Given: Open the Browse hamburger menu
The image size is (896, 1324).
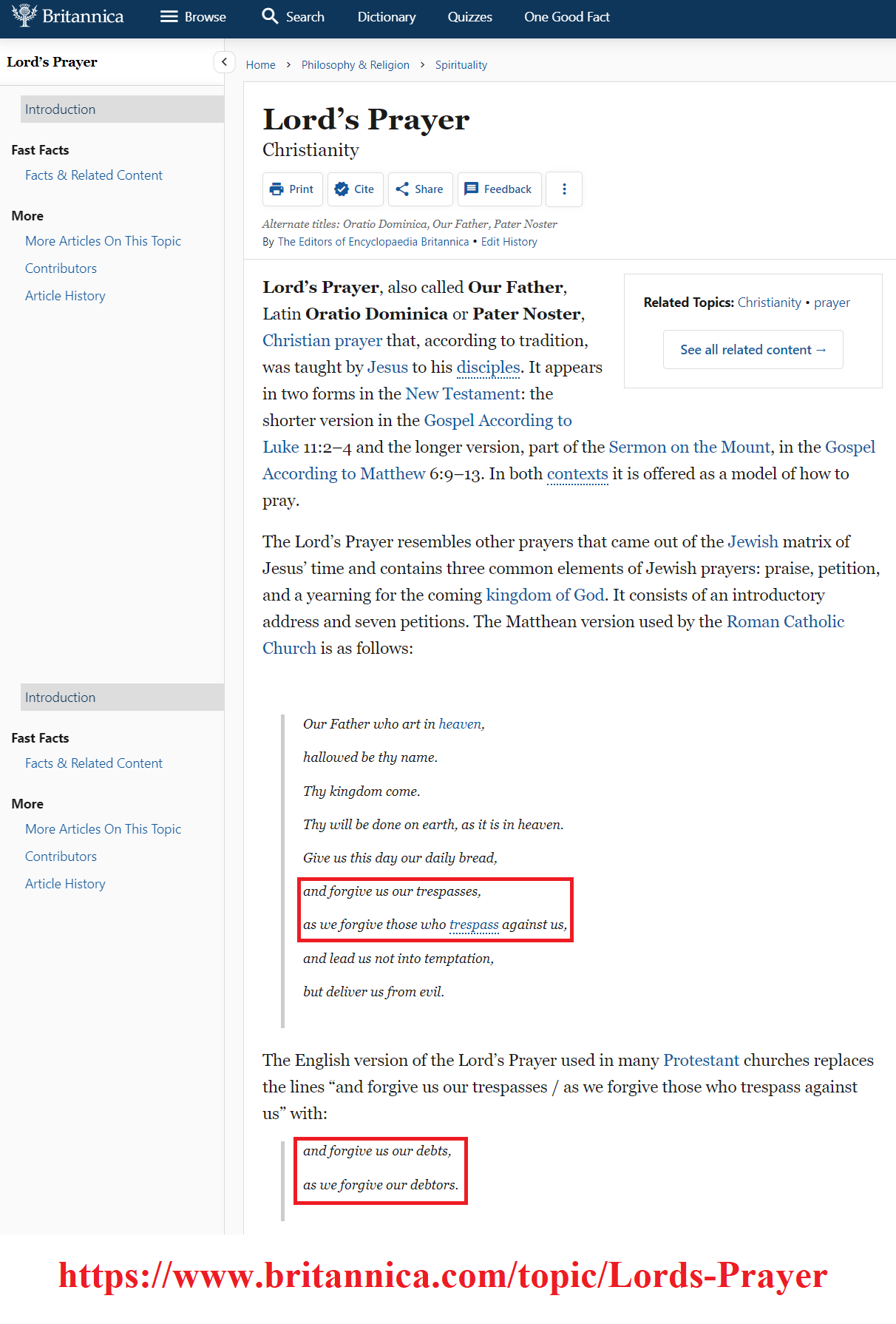Looking at the screenshot, I should 169,16.
